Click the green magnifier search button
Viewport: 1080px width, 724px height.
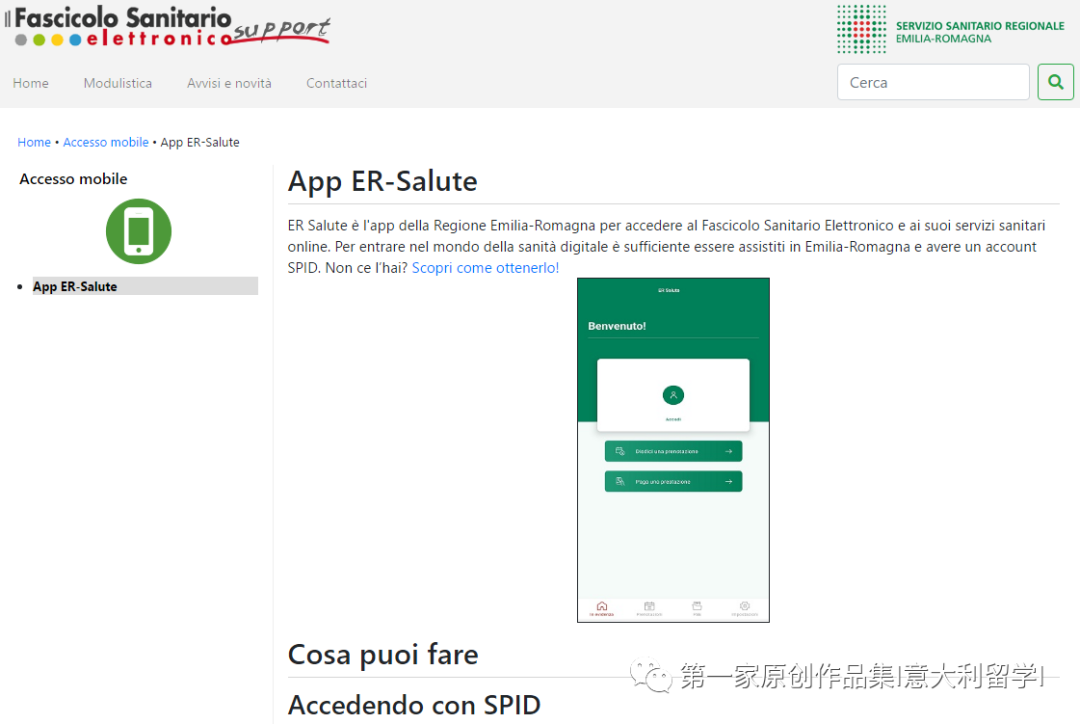[x=1055, y=82]
